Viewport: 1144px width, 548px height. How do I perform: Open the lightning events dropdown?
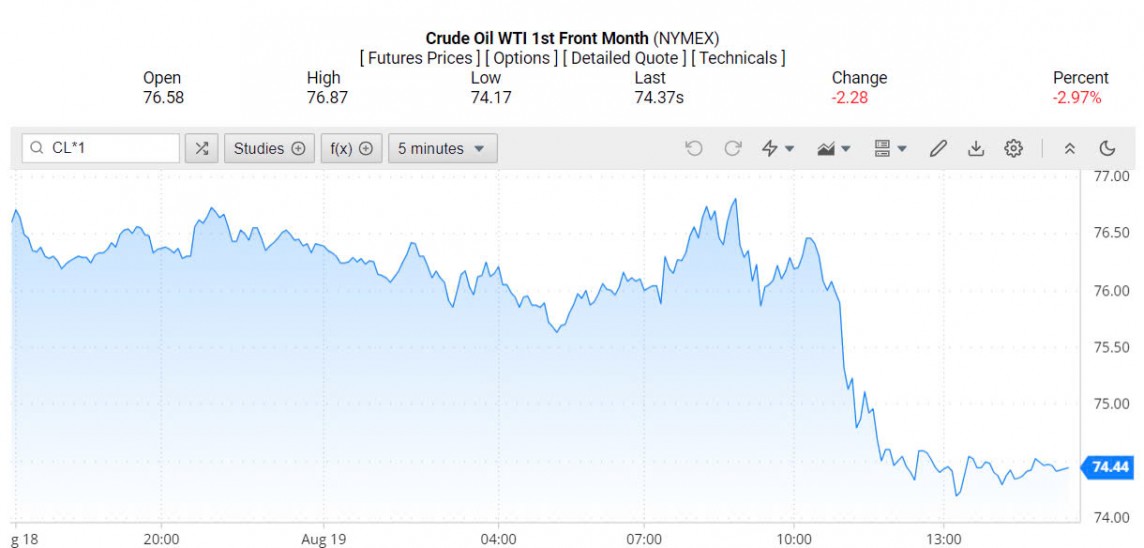[x=778, y=149]
